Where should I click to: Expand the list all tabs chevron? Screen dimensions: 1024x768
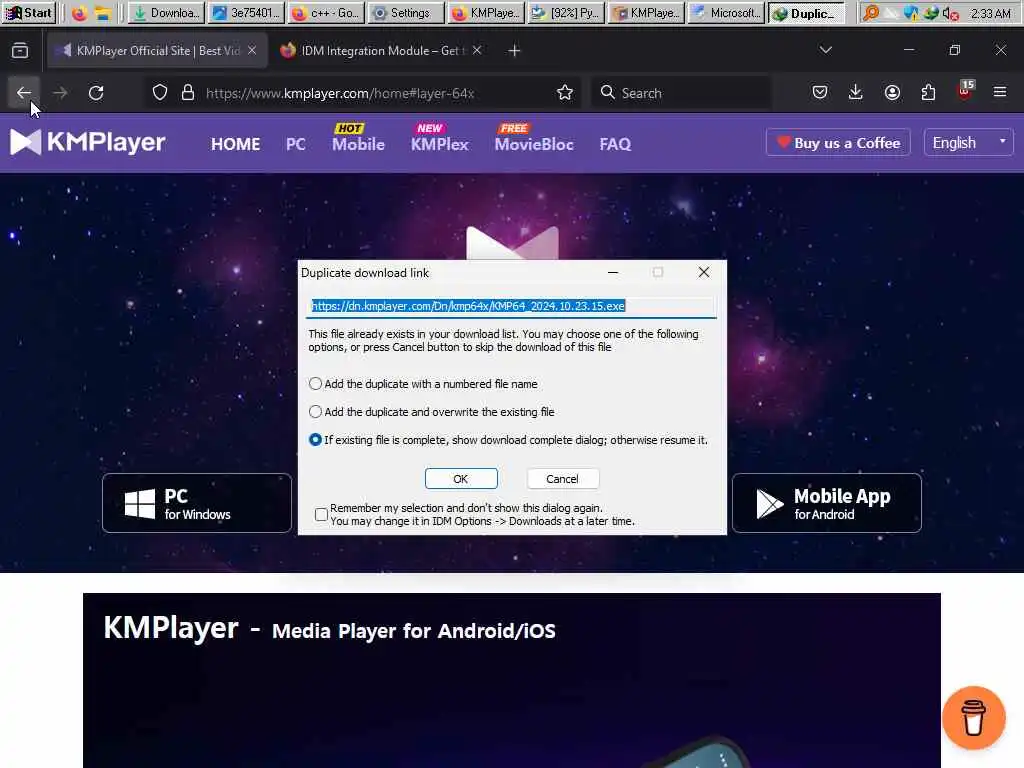pos(825,50)
